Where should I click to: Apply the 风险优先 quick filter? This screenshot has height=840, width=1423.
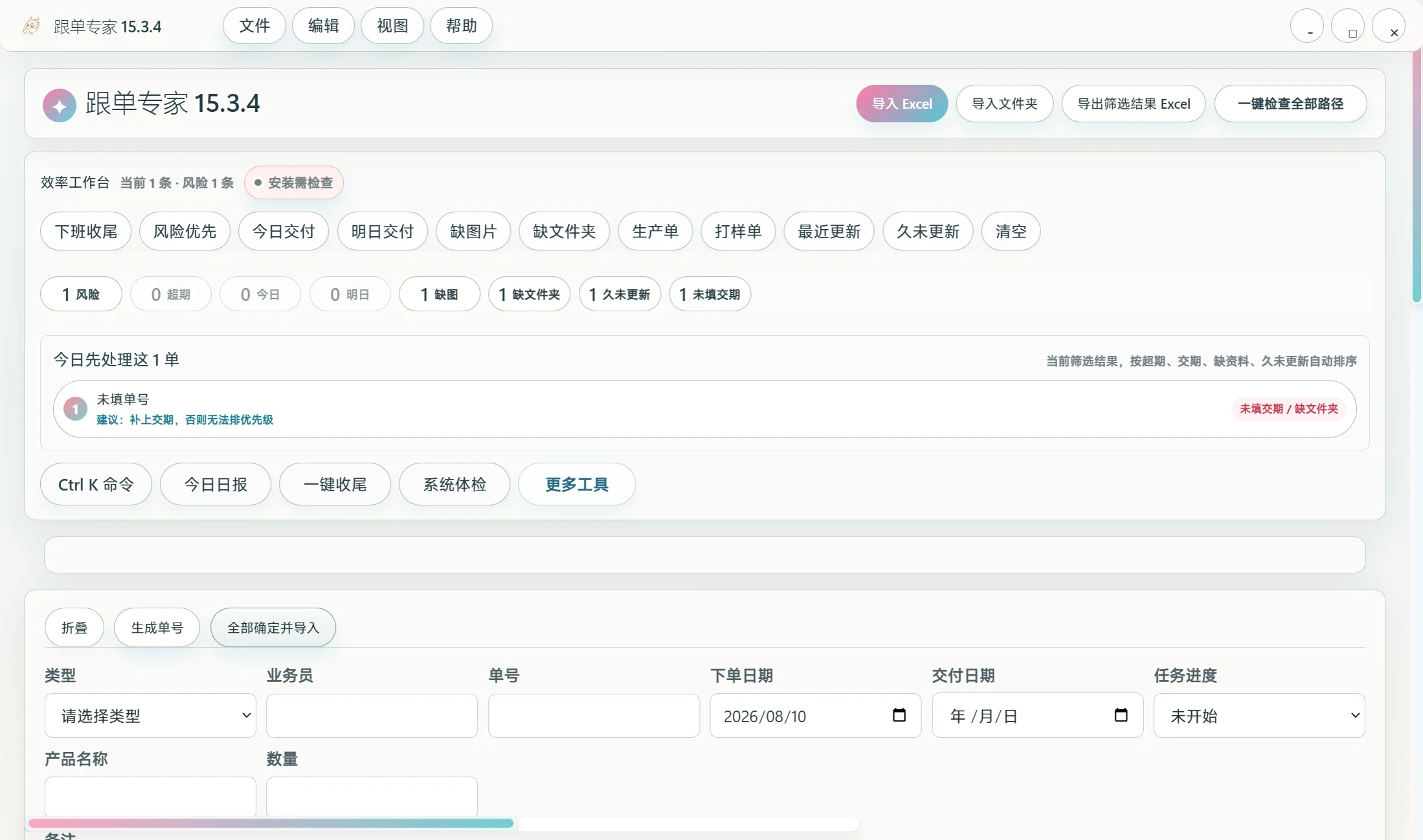coord(185,231)
